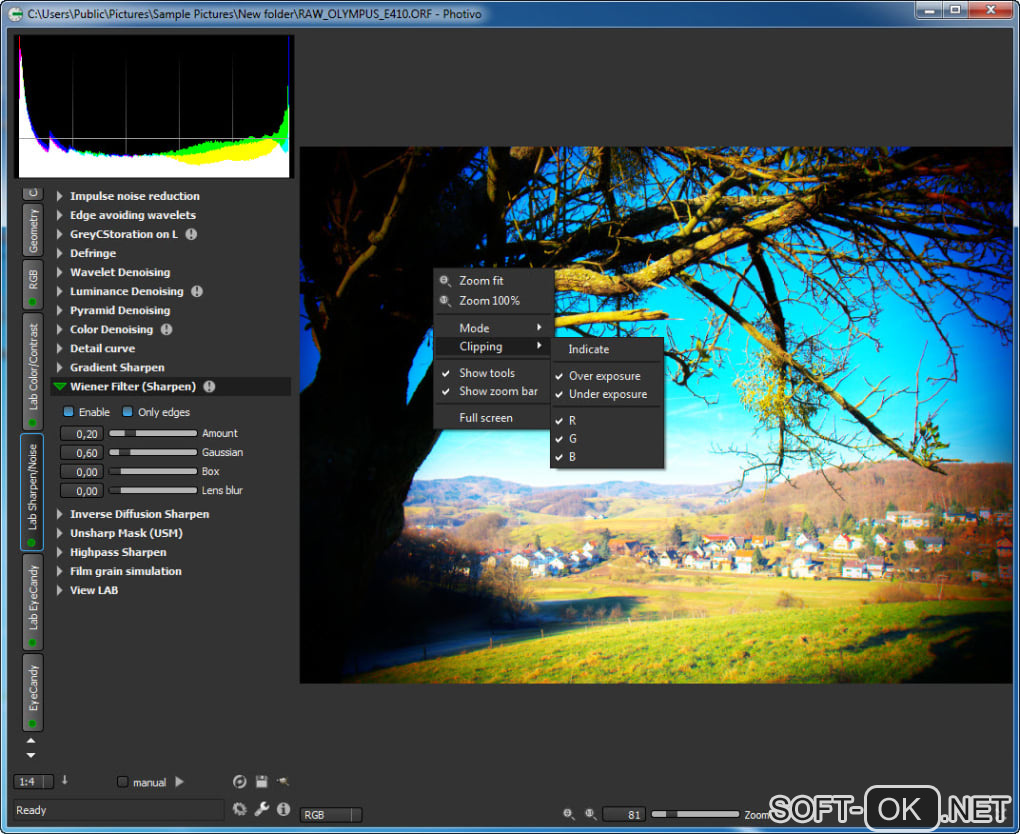Switch to Lab Color/Contrast tab
This screenshot has width=1020, height=834.
33,371
